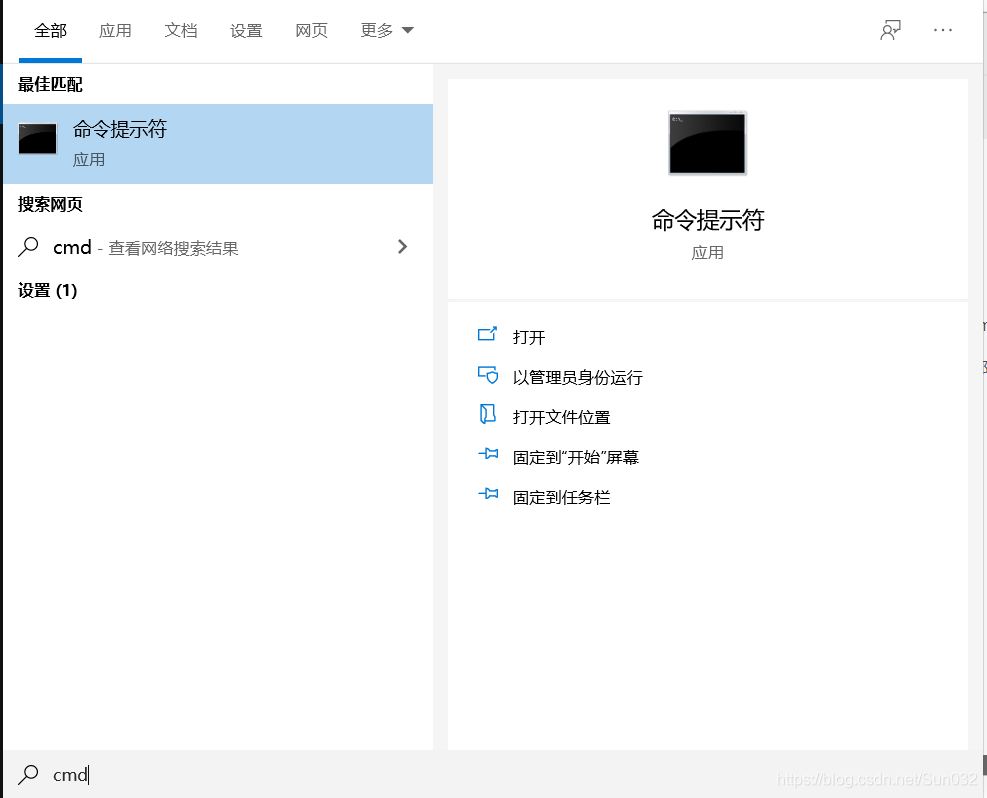987x798 pixels.
Task: Open the ellipsis options menu
Action: (x=942, y=30)
